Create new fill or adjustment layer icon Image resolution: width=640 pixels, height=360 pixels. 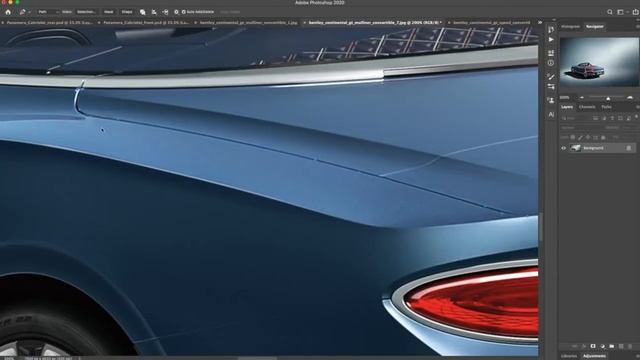click(602, 346)
